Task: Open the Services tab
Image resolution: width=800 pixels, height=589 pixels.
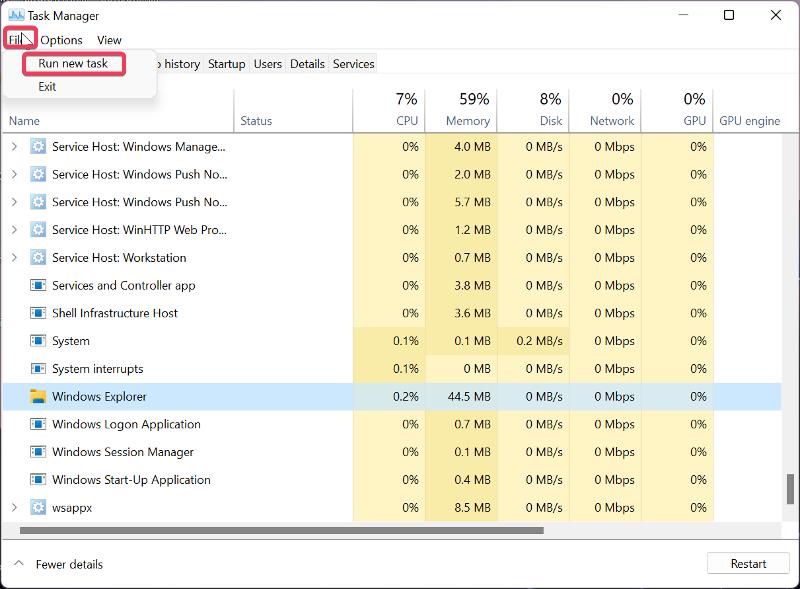Action: pos(353,64)
